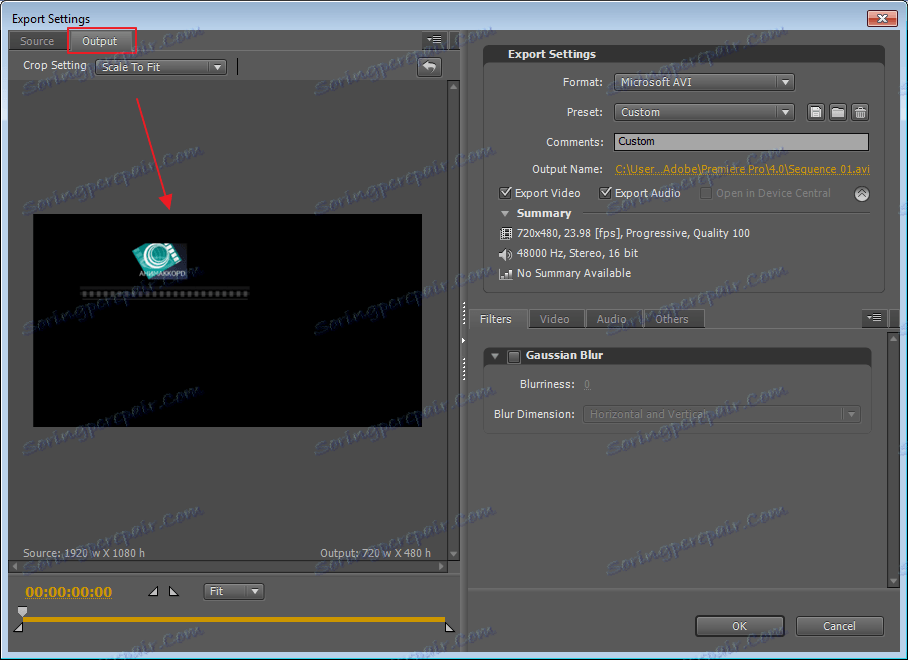Viewport: 908px width, 660px height.
Task: Click preview horizontal scrollbar right arrow
Action: tap(441, 566)
